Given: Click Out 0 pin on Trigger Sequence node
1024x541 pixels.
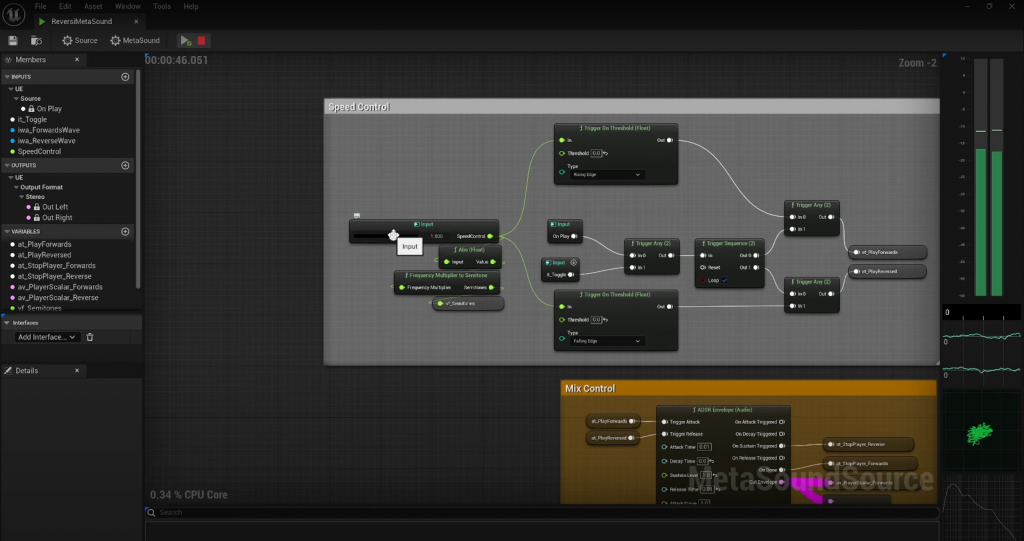Looking at the screenshot, I should coord(756,255).
